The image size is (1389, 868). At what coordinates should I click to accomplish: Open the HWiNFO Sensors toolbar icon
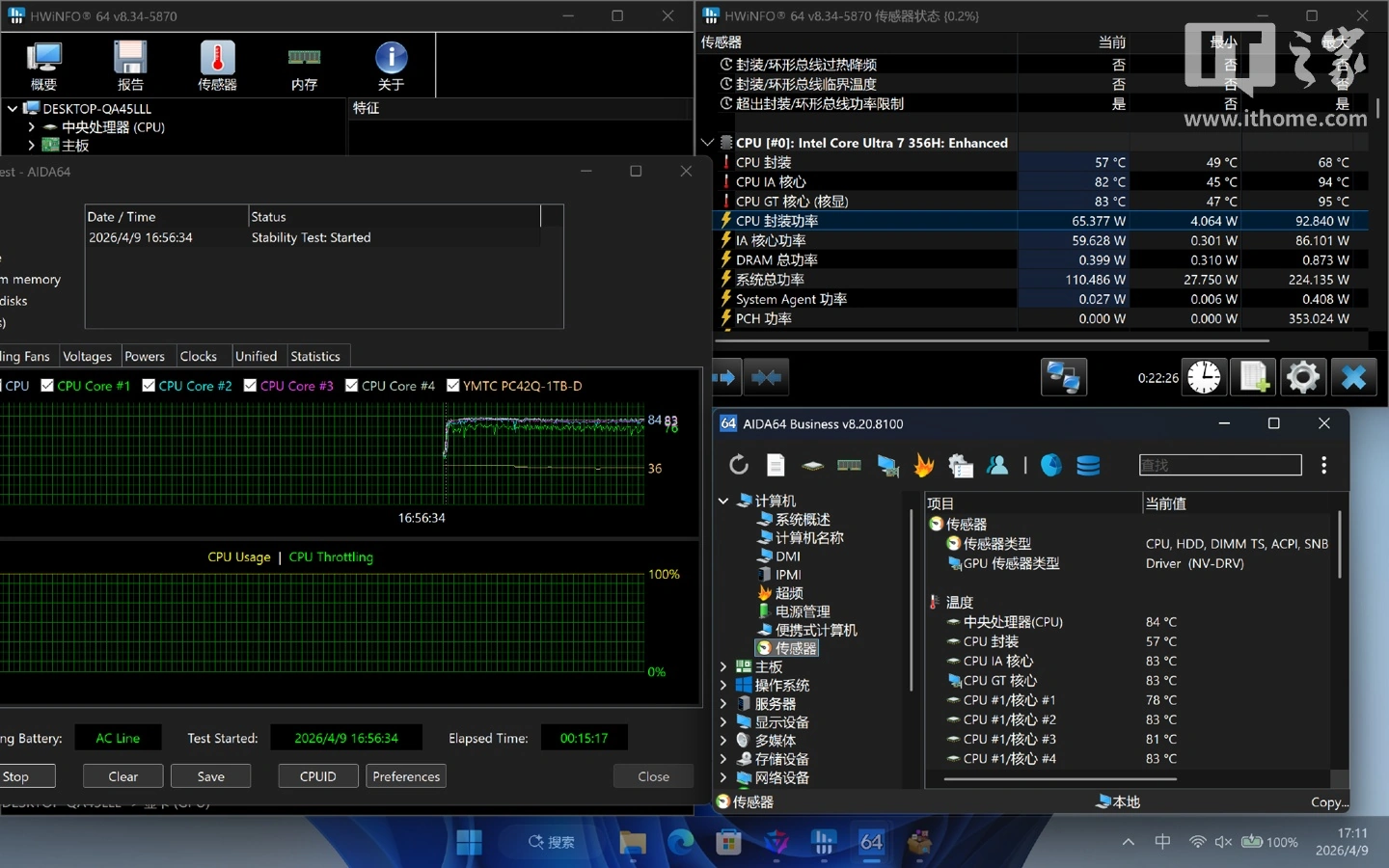click(217, 66)
